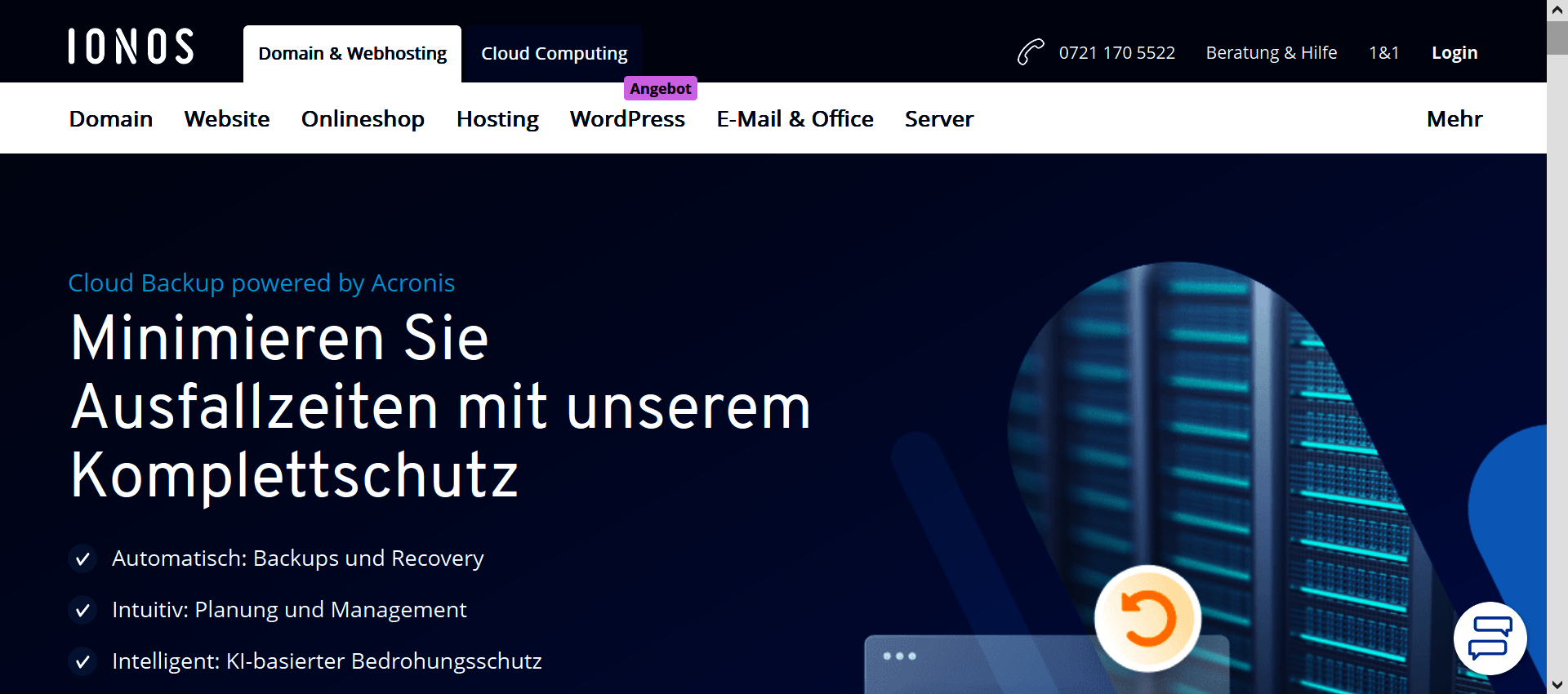Open the Hosting menu

tap(497, 119)
